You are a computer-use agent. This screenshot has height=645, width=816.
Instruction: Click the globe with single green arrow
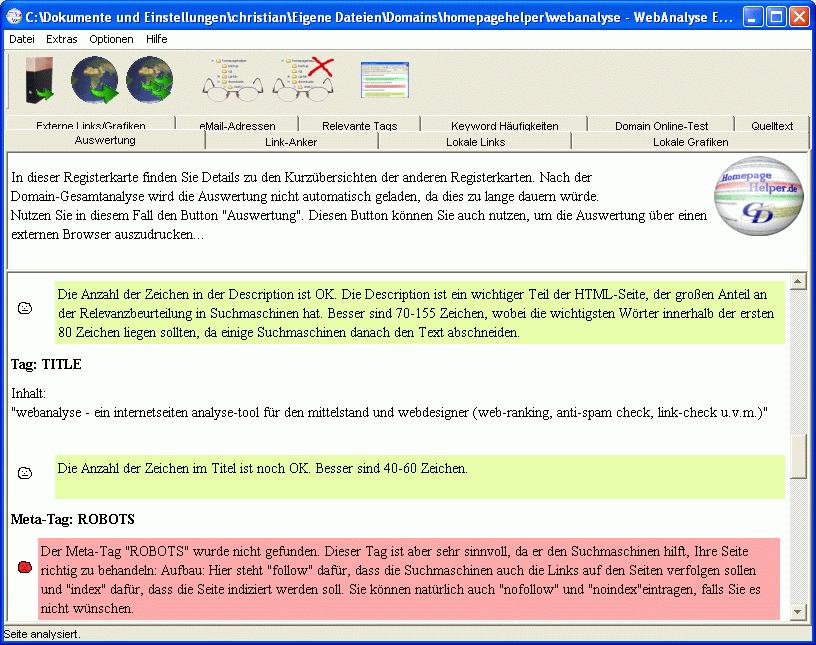95,80
